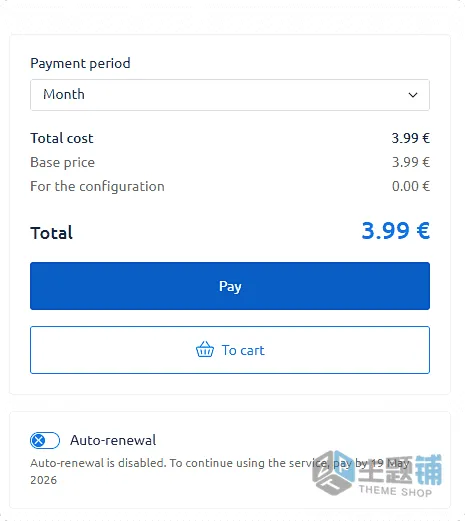Click the Base price 3.99 € amount
The height and width of the screenshot is (521, 465).
click(411, 162)
